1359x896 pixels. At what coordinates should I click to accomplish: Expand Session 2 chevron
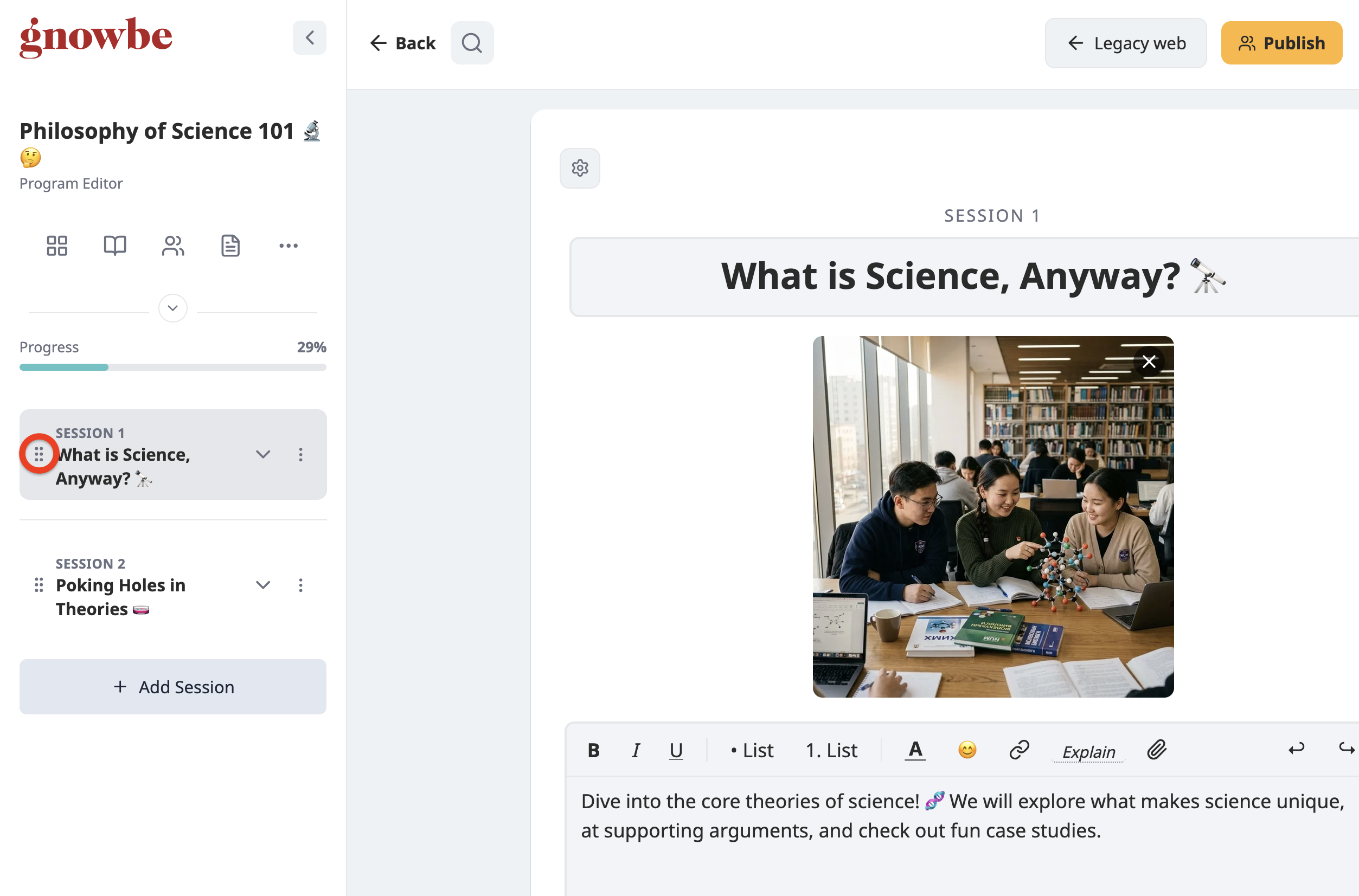[x=263, y=584]
